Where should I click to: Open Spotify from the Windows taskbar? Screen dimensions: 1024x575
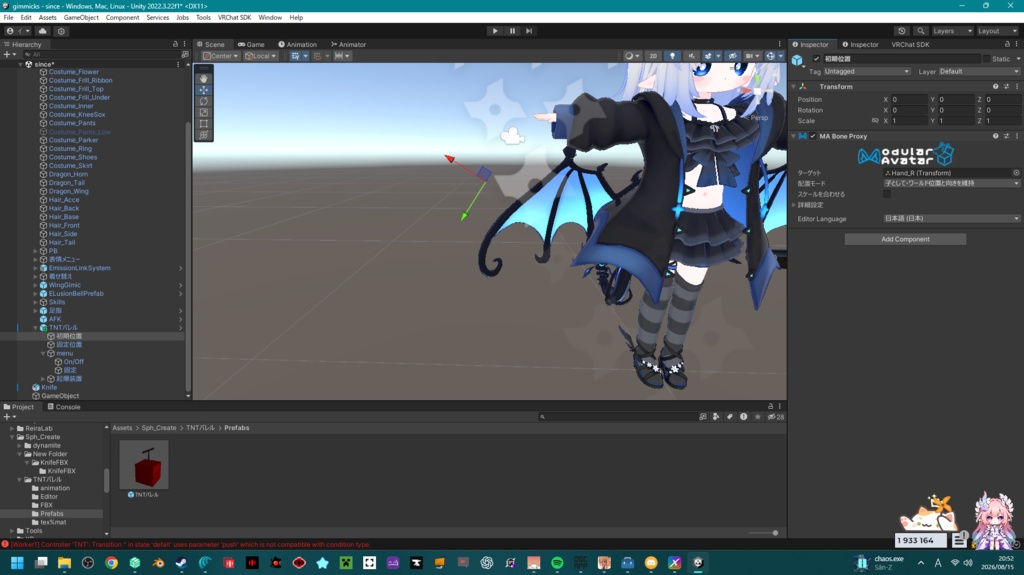point(557,563)
